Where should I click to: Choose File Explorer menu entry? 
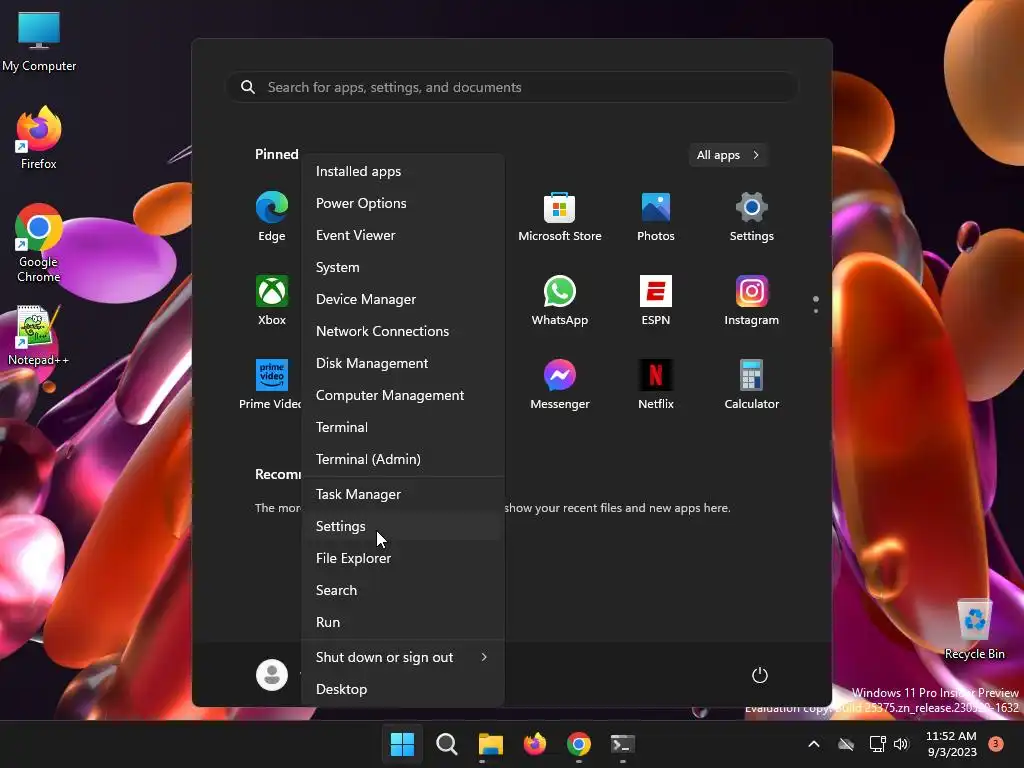tap(402, 558)
